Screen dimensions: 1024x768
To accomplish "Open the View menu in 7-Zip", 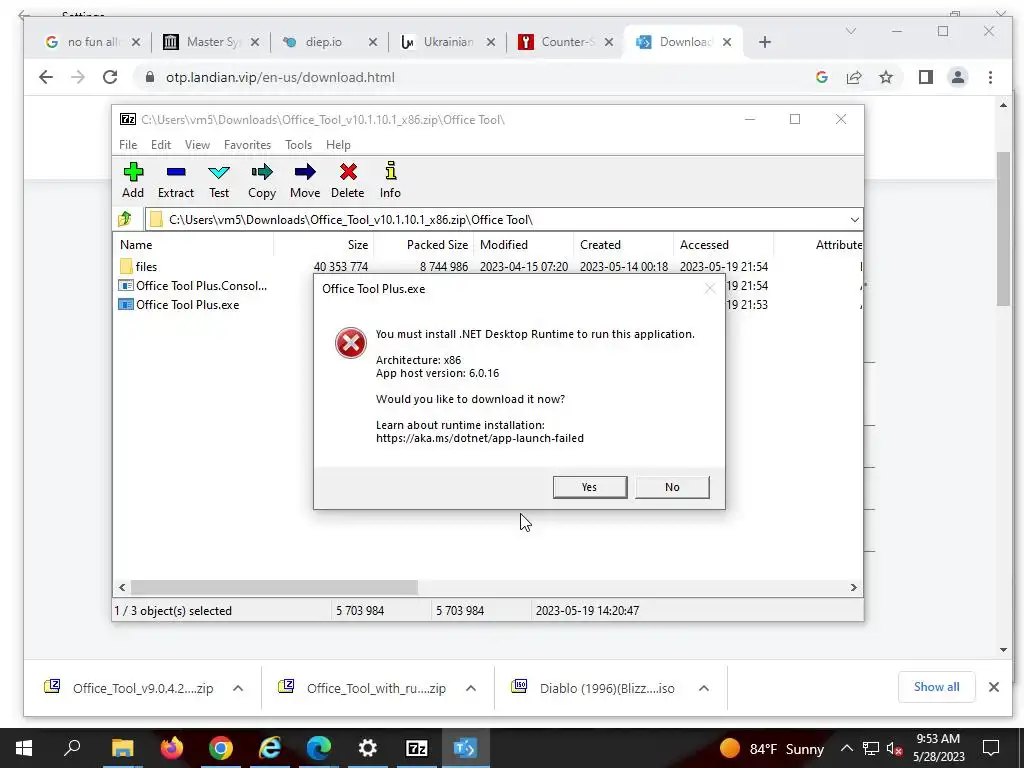I will click(197, 145).
